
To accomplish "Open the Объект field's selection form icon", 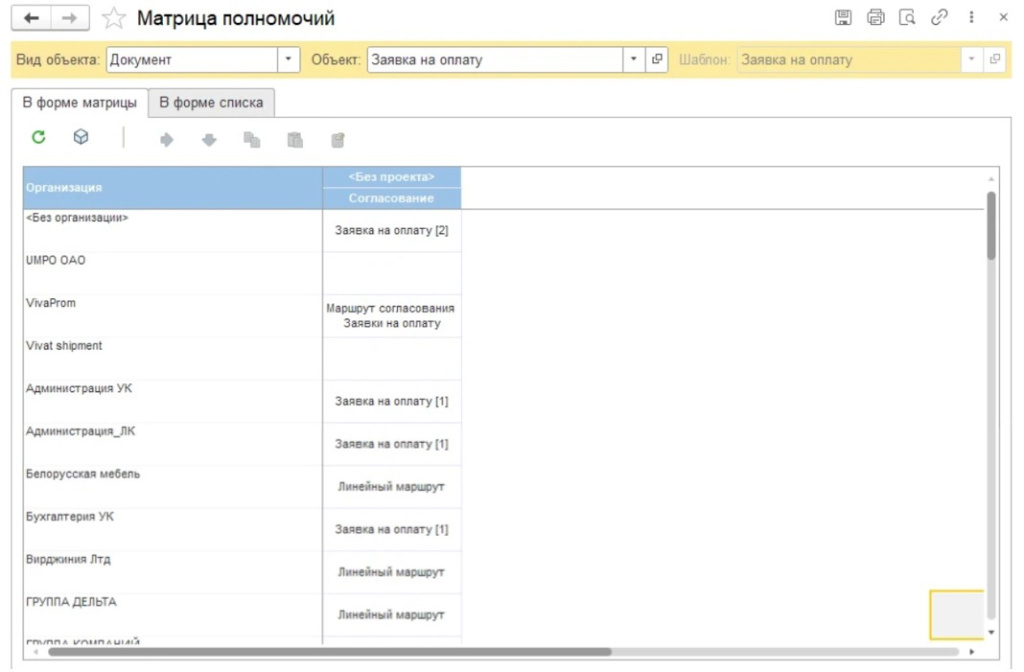I will coord(657,59).
